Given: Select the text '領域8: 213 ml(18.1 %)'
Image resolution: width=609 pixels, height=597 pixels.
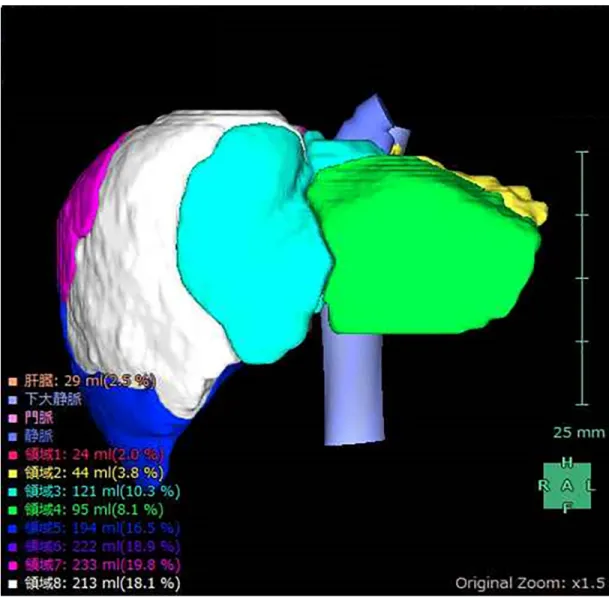Looking at the screenshot, I should [102, 583].
